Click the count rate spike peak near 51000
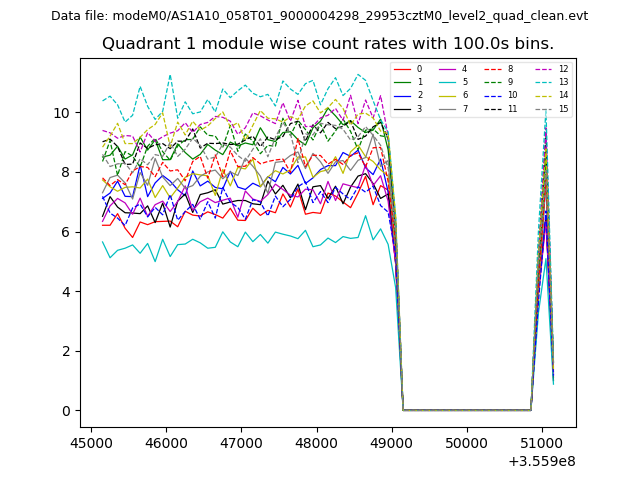640x480 pixels. pos(545,108)
